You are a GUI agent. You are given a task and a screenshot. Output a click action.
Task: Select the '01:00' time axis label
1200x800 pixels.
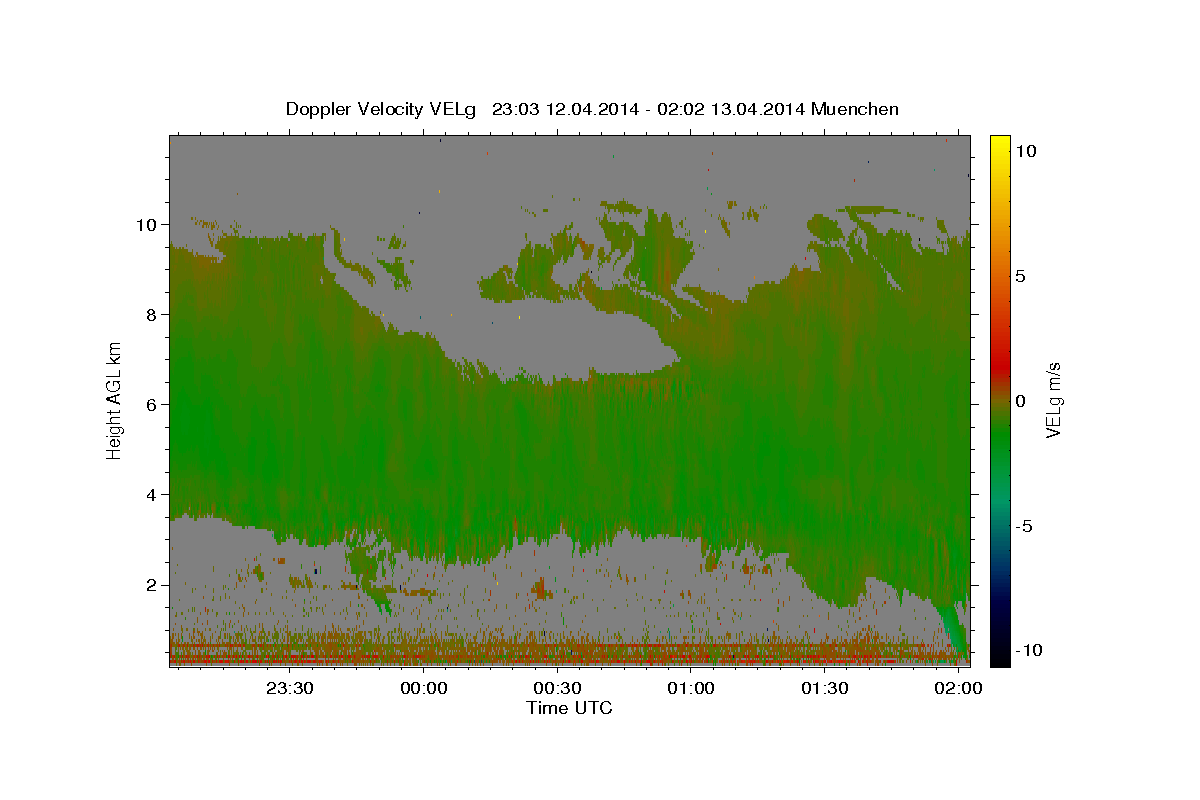pyautogui.click(x=690, y=688)
